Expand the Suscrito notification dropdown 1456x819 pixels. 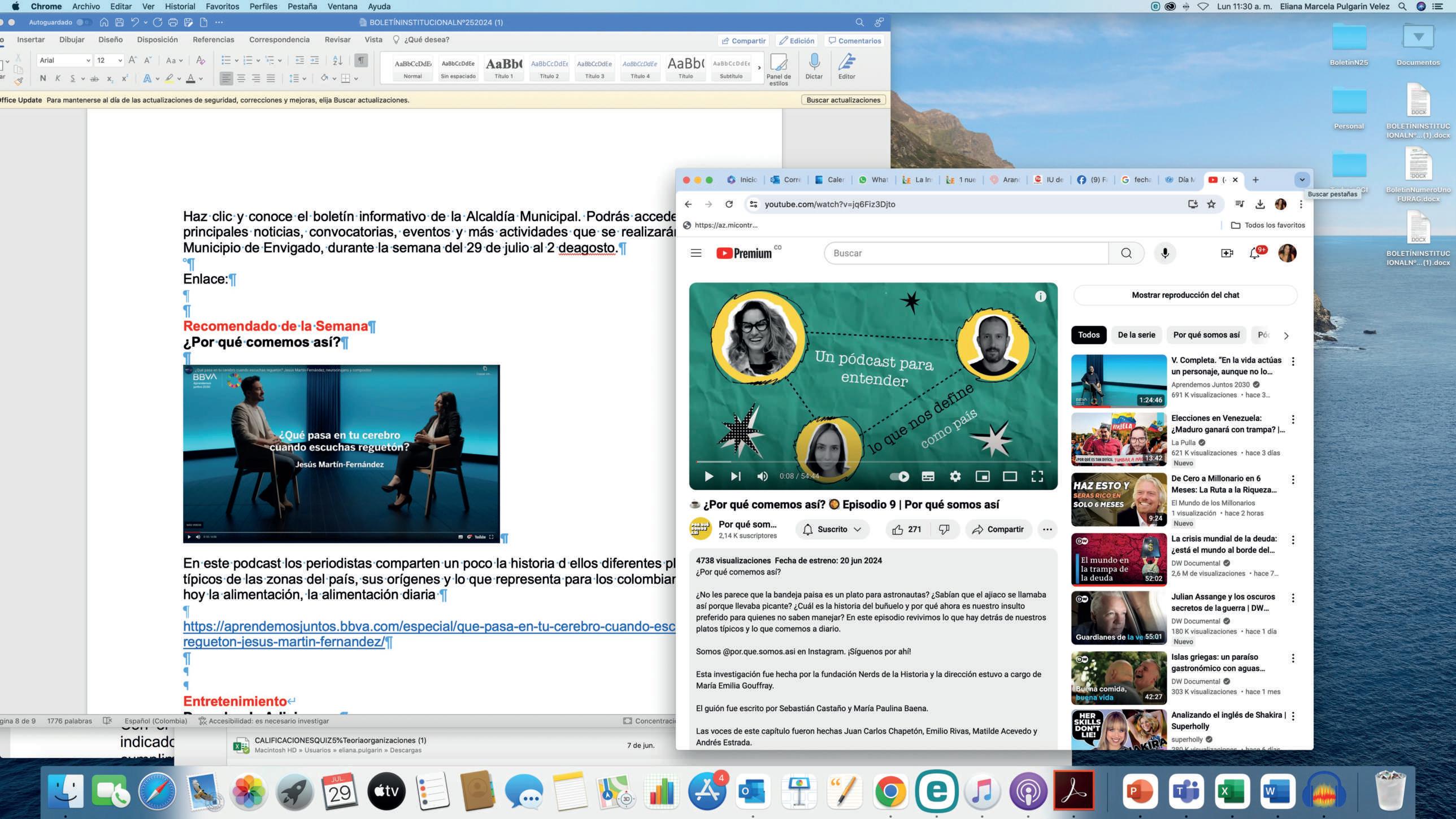click(858, 530)
